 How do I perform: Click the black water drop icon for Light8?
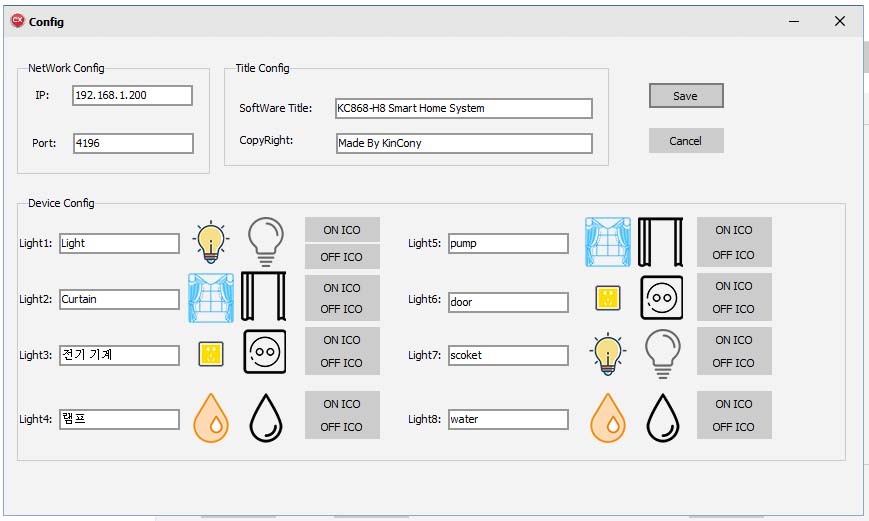click(661, 417)
